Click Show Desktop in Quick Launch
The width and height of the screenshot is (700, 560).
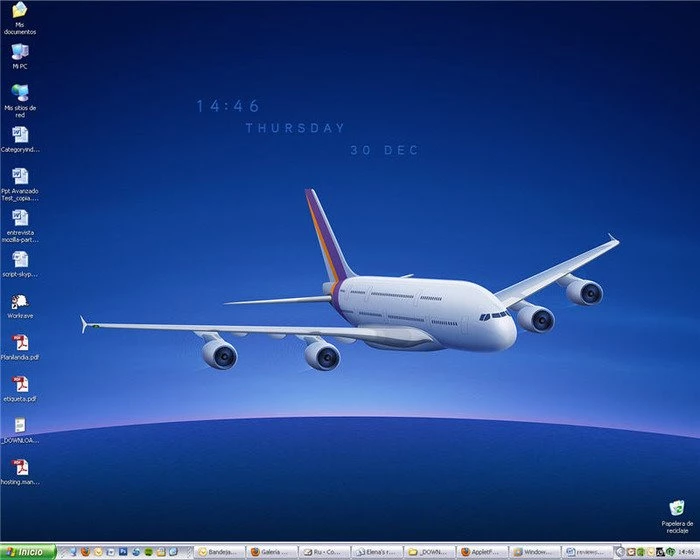click(x=73, y=552)
